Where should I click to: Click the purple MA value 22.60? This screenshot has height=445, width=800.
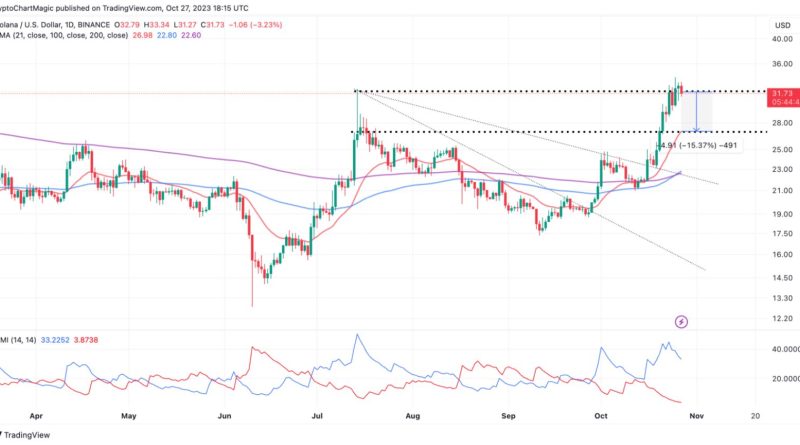(191, 35)
